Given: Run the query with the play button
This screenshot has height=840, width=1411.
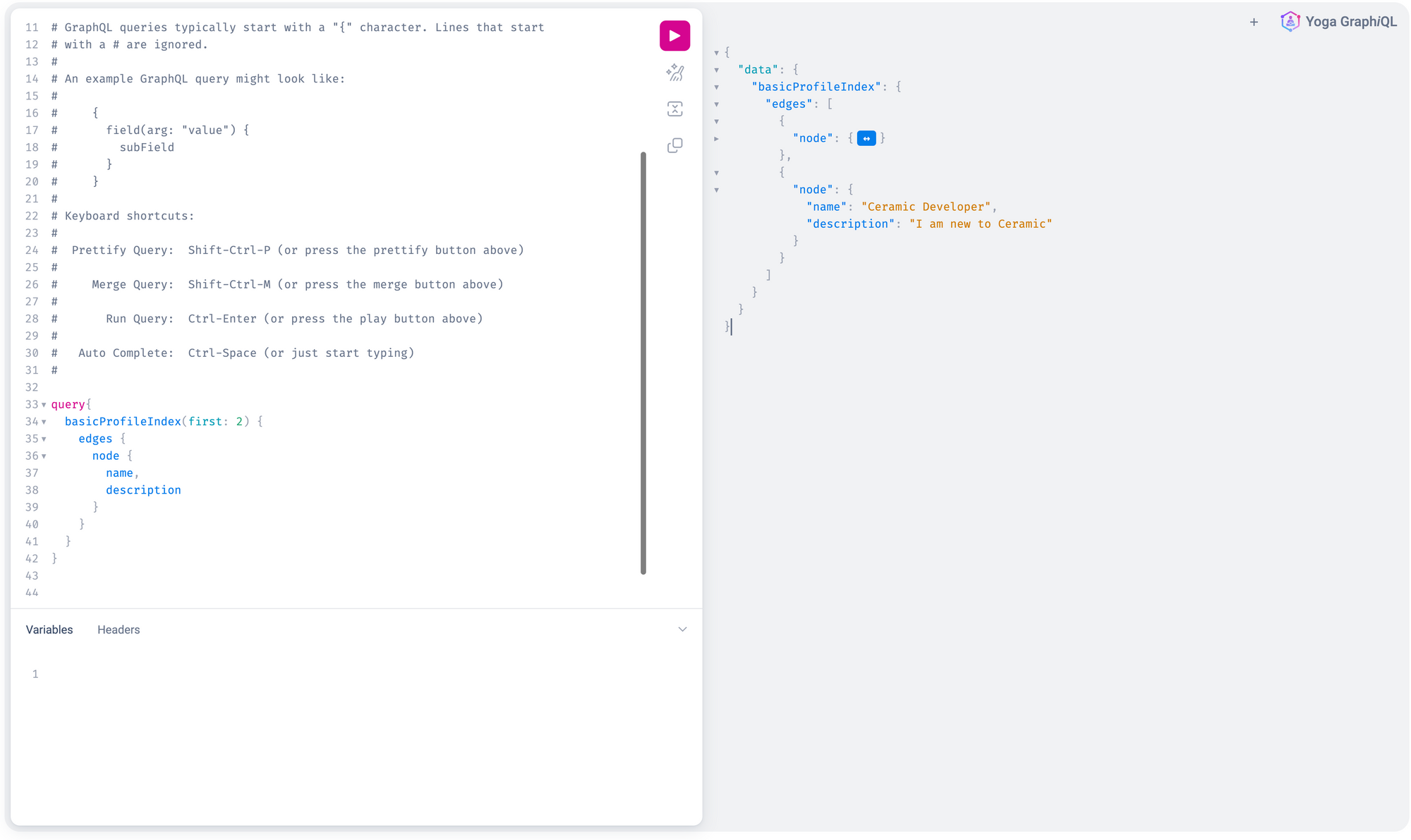Looking at the screenshot, I should [x=674, y=35].
